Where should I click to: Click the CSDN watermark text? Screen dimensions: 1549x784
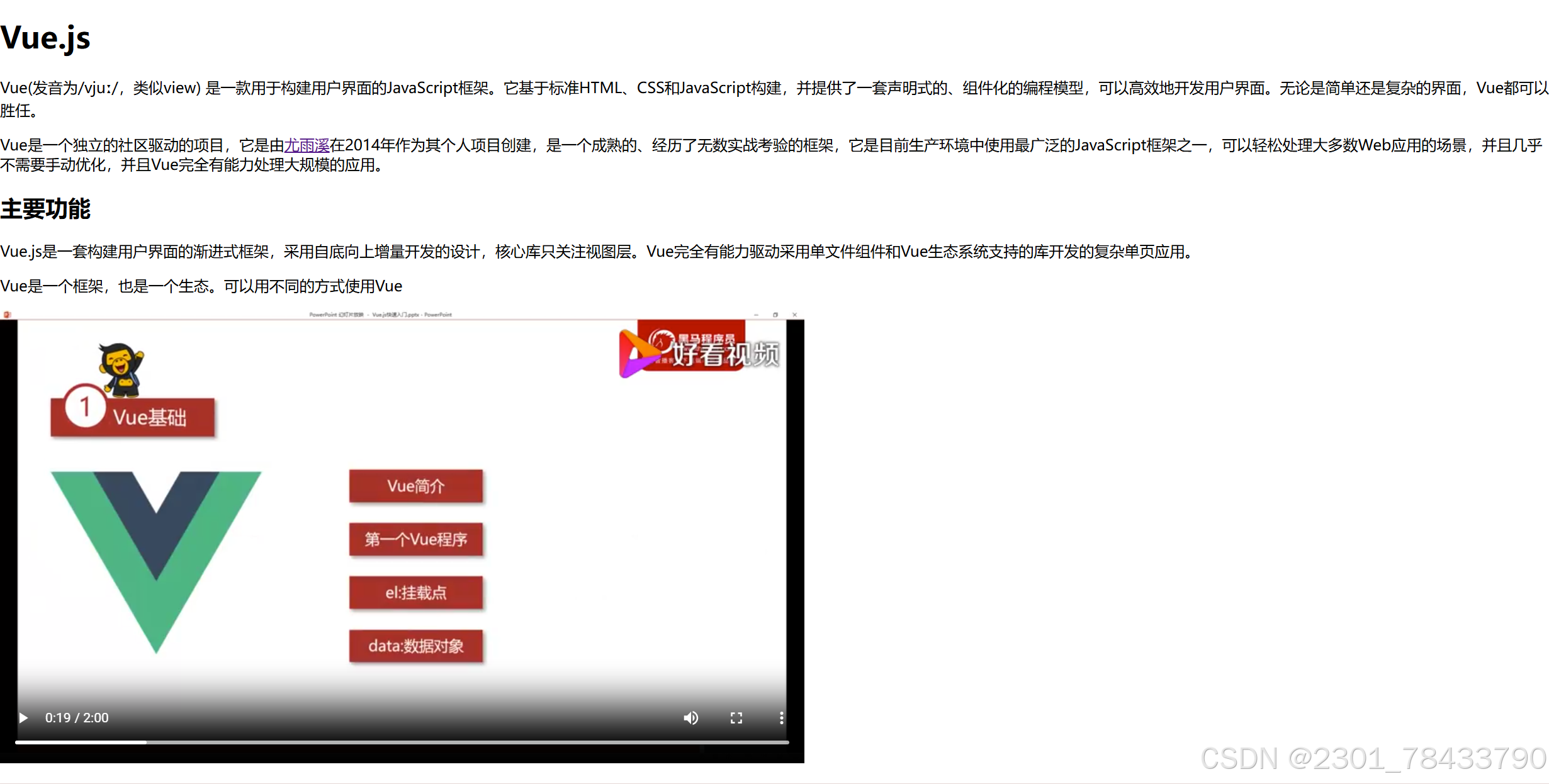(1372, 758)
